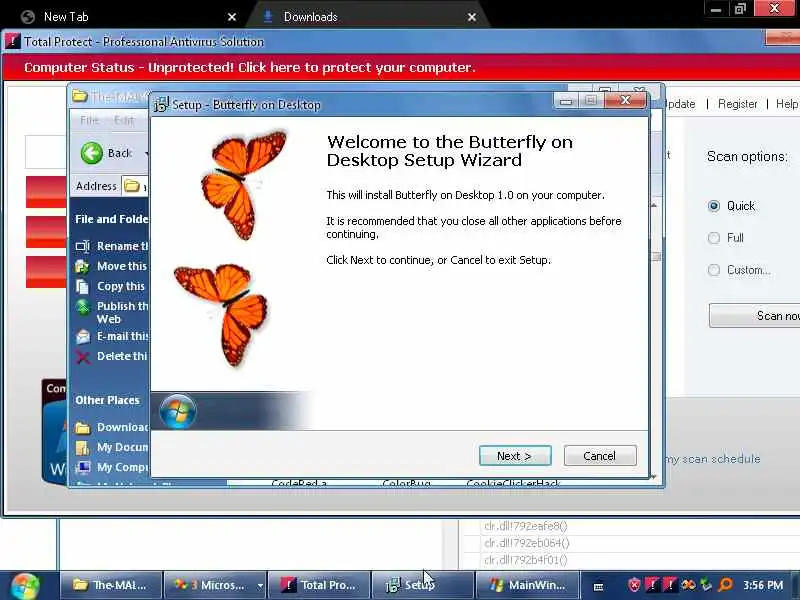Click the Total Protect title bar icon
The image size is (800, 600).
(13, 41)
